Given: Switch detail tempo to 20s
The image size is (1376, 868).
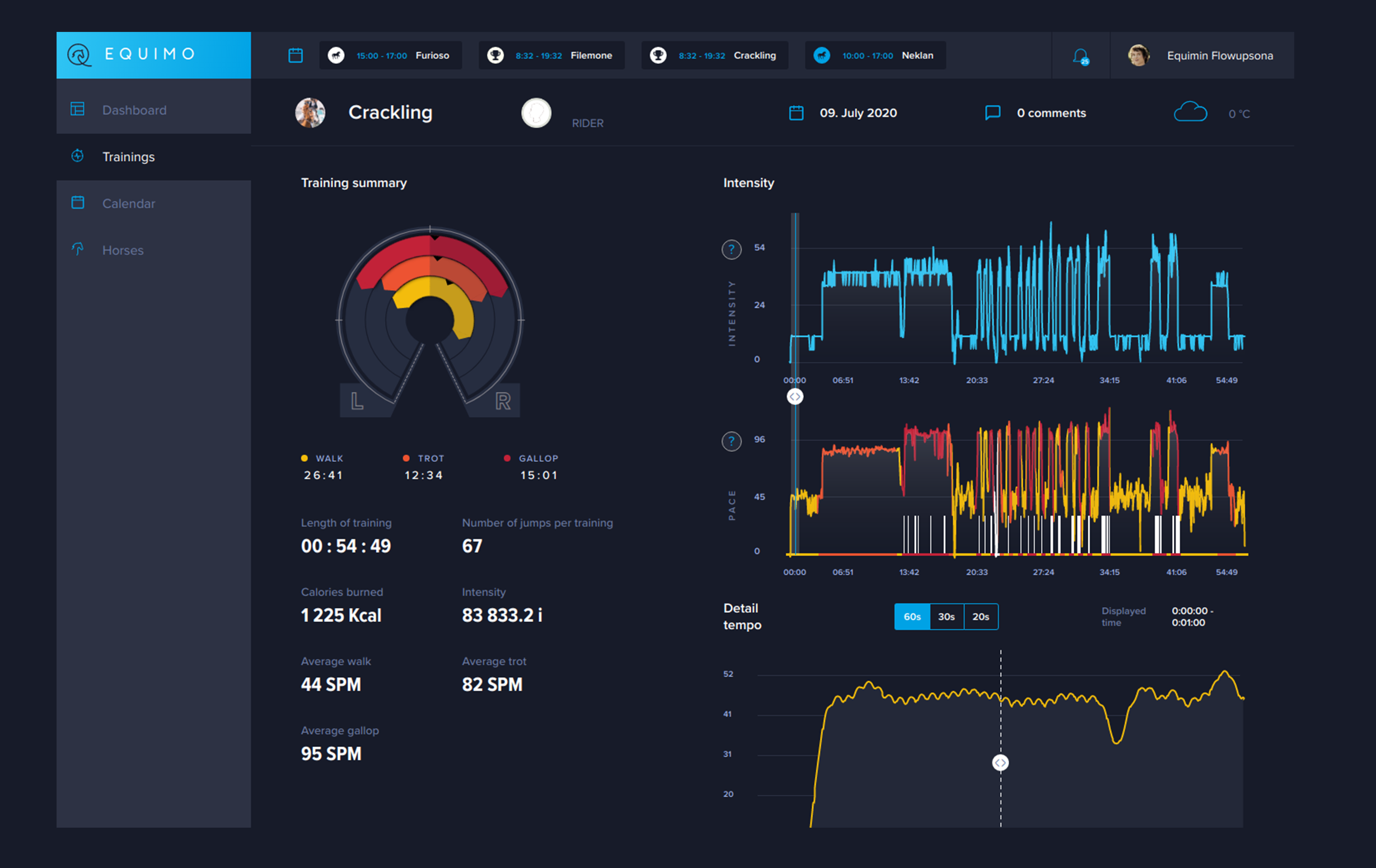Looking at the screenshot, I should [981, 617].
